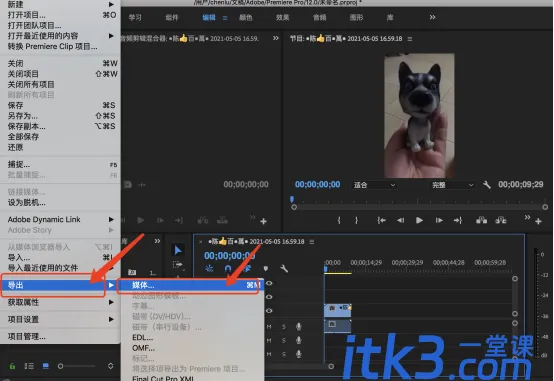Toggle linked selection icon in timeline

[x=247, y=269]
